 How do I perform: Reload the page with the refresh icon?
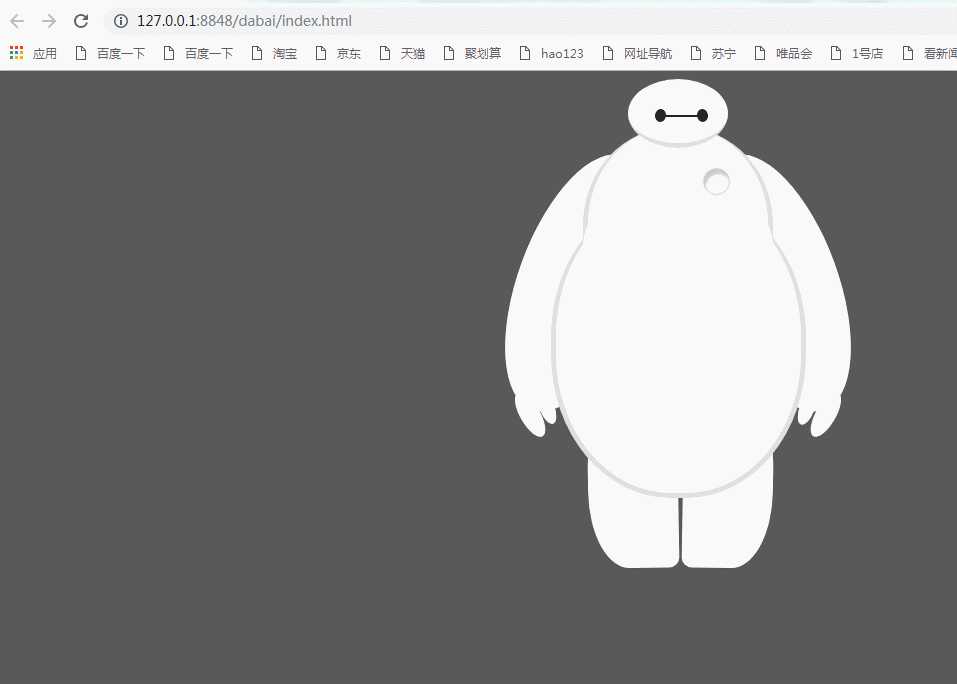coord(81,21)
